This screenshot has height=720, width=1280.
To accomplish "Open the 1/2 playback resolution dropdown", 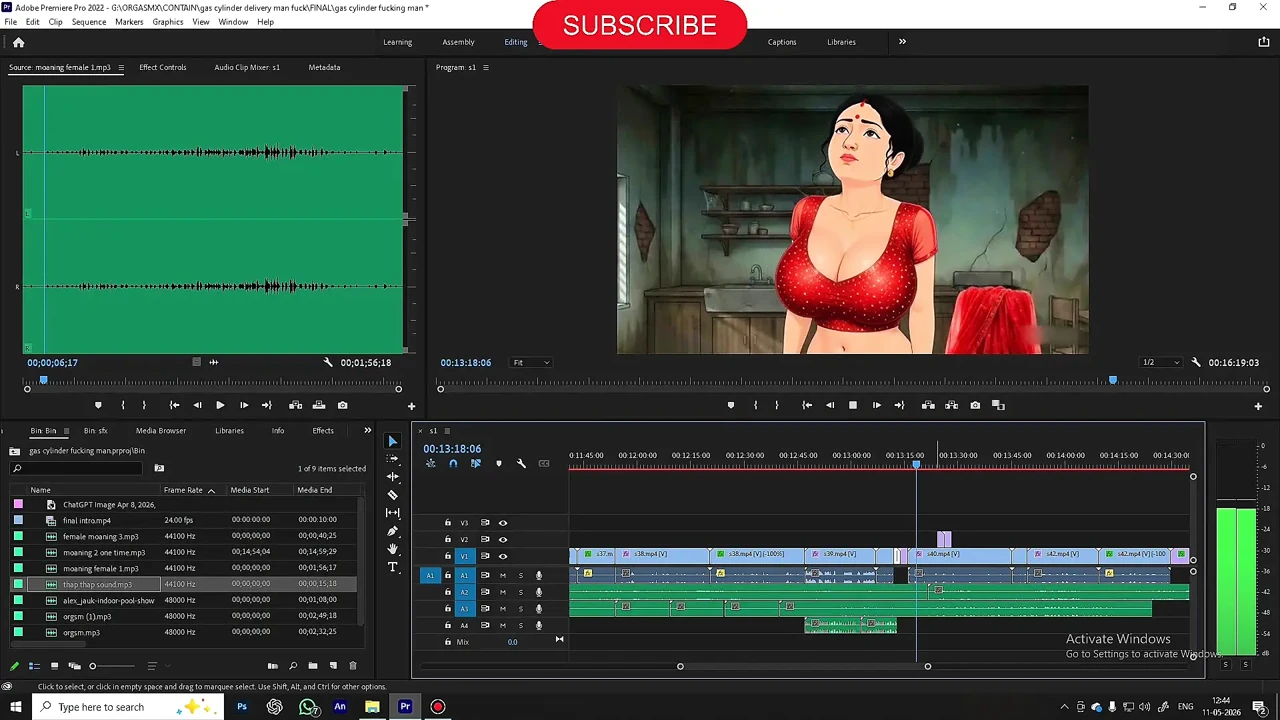I will click(x=1161, y=362).
